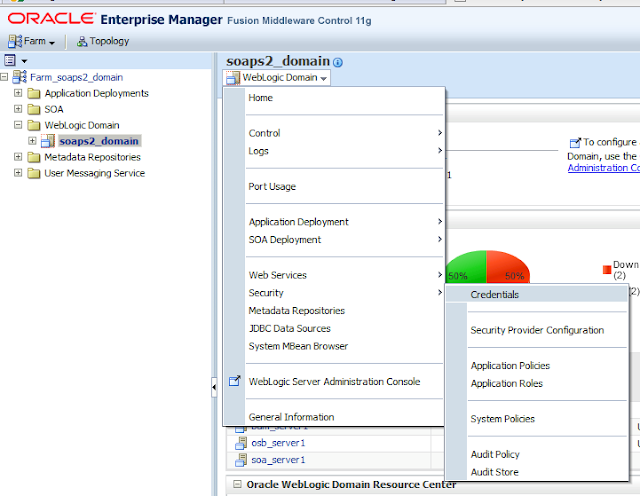
Task: Click the configure-domain external link icon
Action: click(x=575, y=142)
